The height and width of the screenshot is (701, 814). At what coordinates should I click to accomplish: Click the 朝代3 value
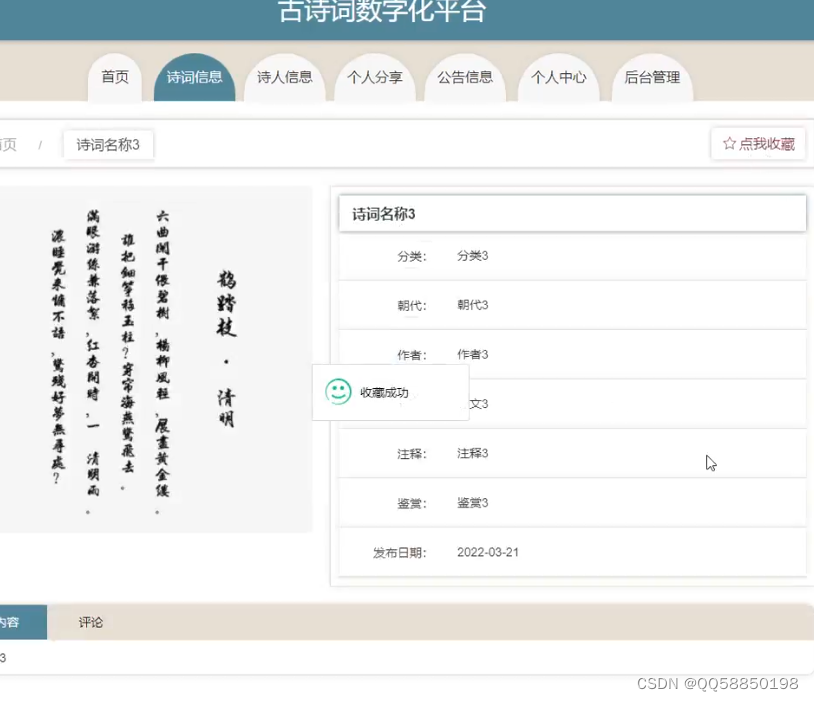(472, 305)
